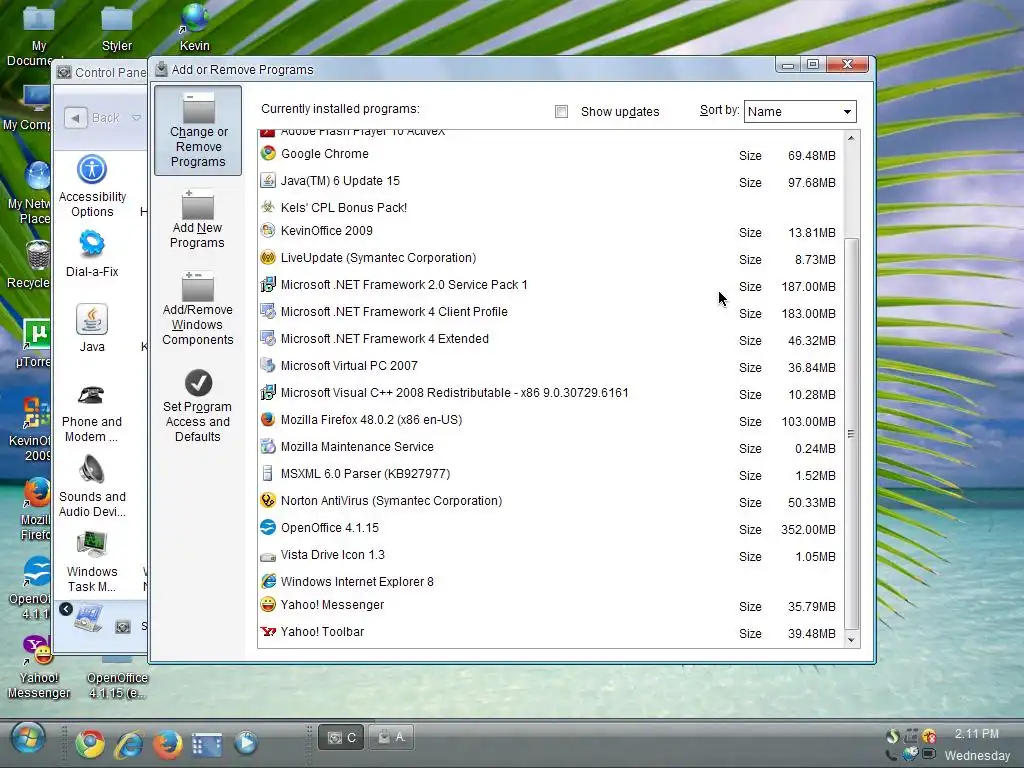Select the Google Chrome program icon in list
The image size is (1024, 768).
[268, 153]
